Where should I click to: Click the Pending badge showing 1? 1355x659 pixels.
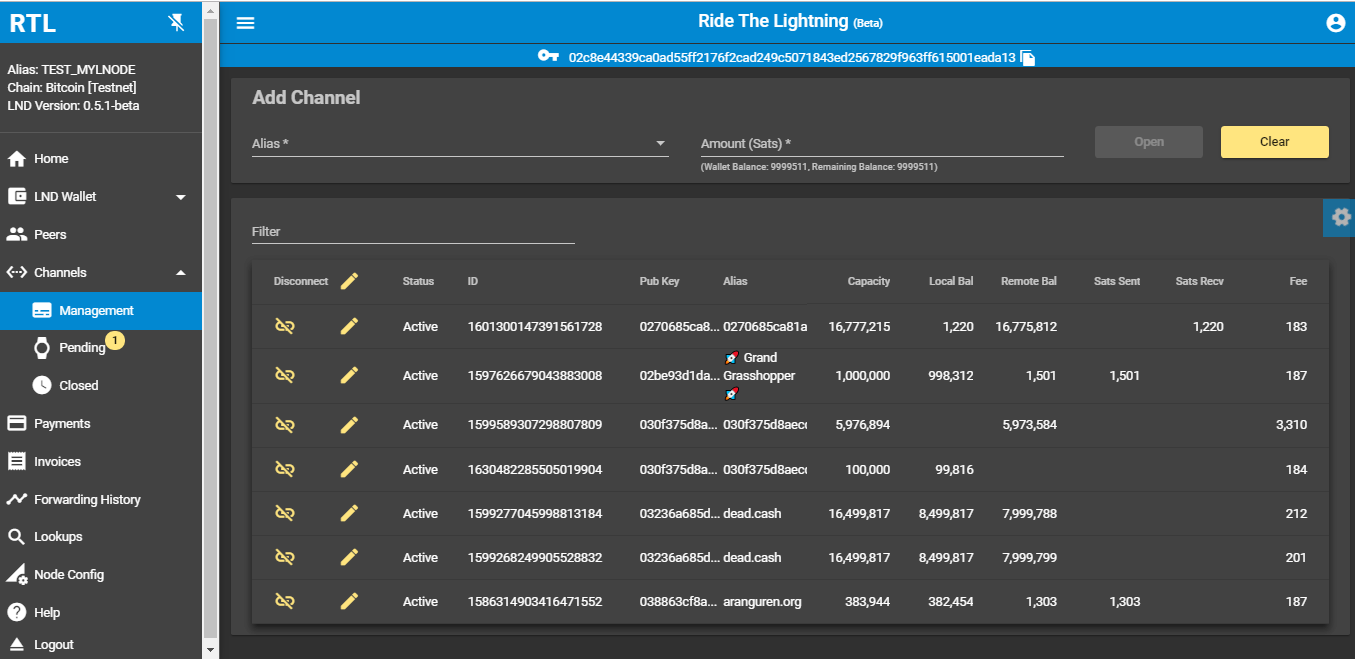(114, 341)
